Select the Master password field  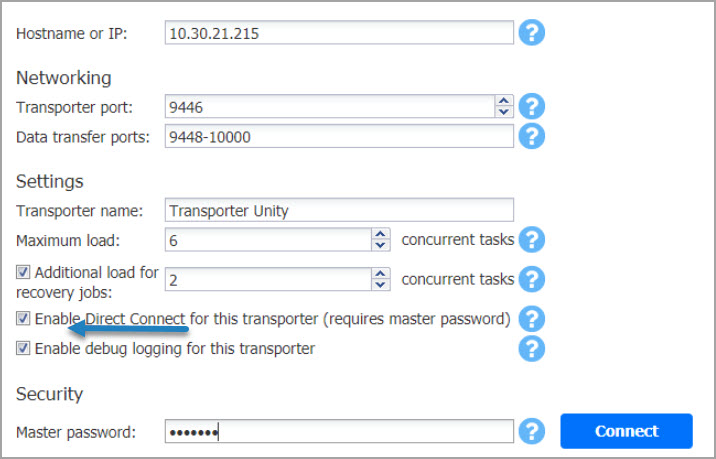339,432
